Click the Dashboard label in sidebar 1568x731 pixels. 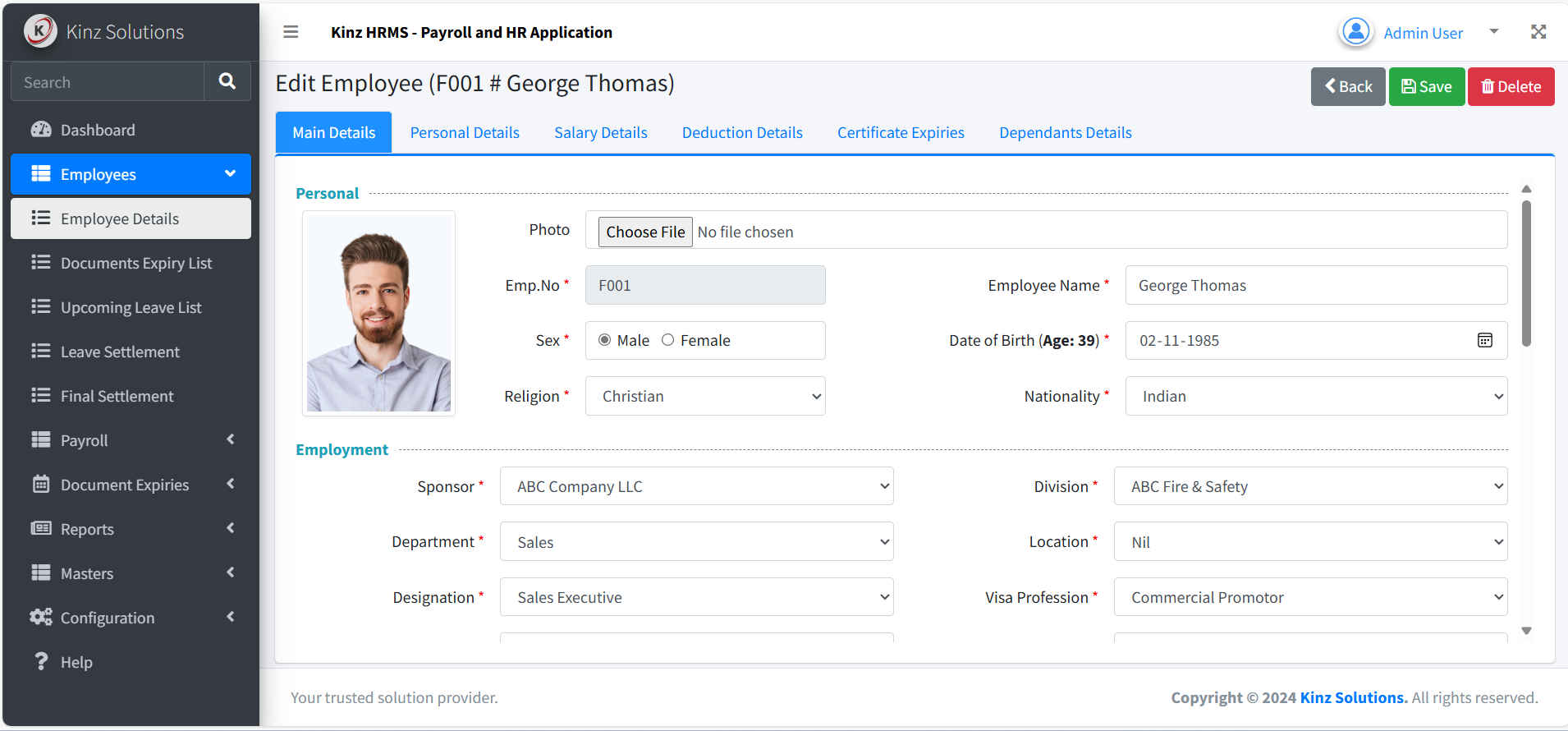pyautogui.click(x=98, y=130)
